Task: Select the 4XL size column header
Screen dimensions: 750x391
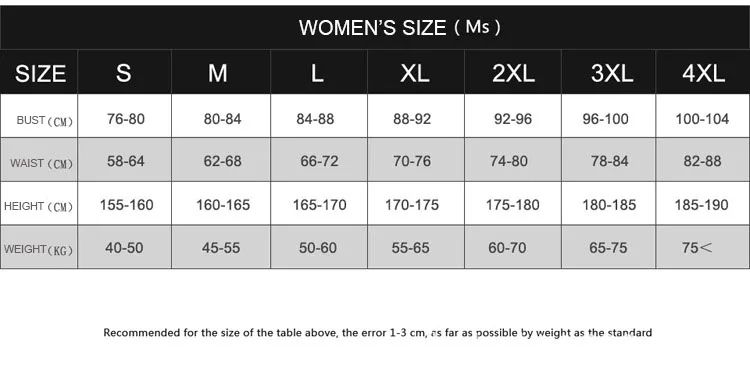Action: click(x=703, y=72)
